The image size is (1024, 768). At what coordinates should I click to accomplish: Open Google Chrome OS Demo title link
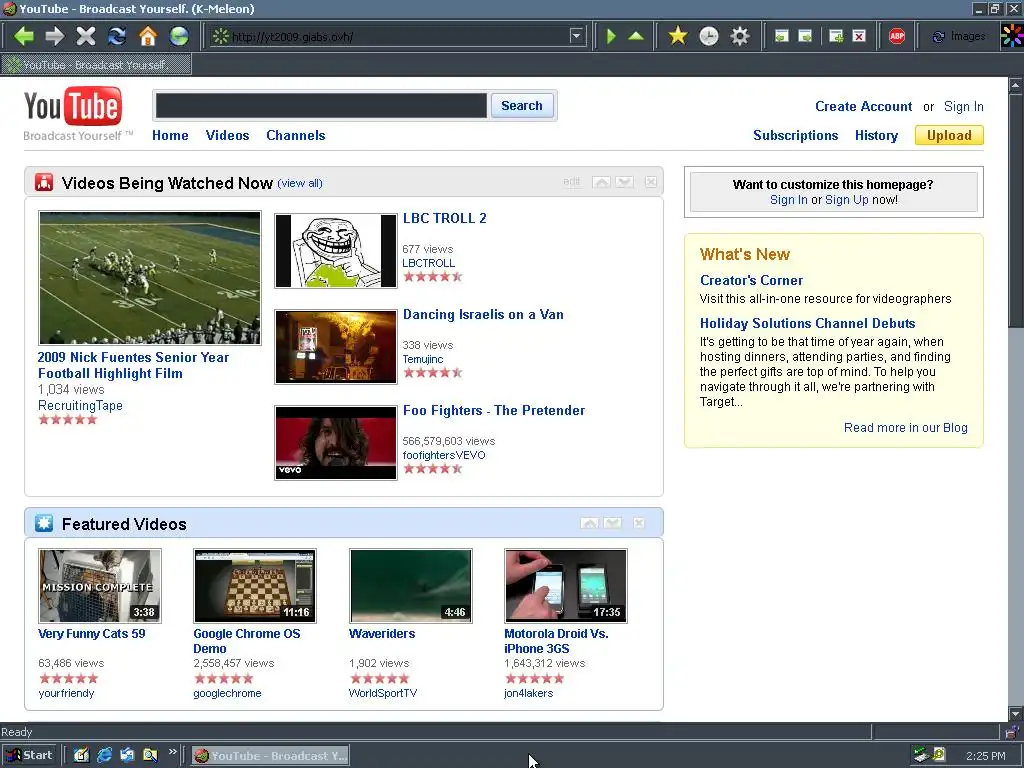pos(246,641)
